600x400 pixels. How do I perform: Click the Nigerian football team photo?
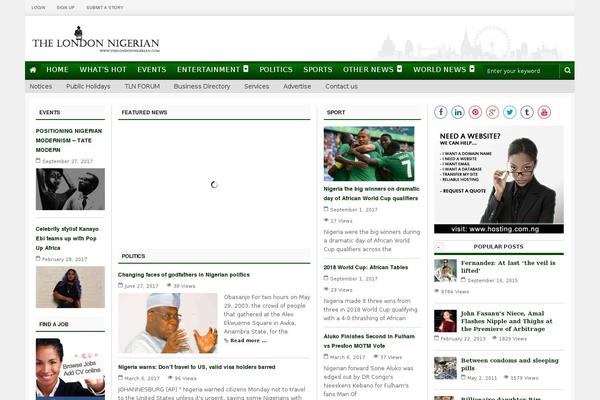[x=369, y=154]
